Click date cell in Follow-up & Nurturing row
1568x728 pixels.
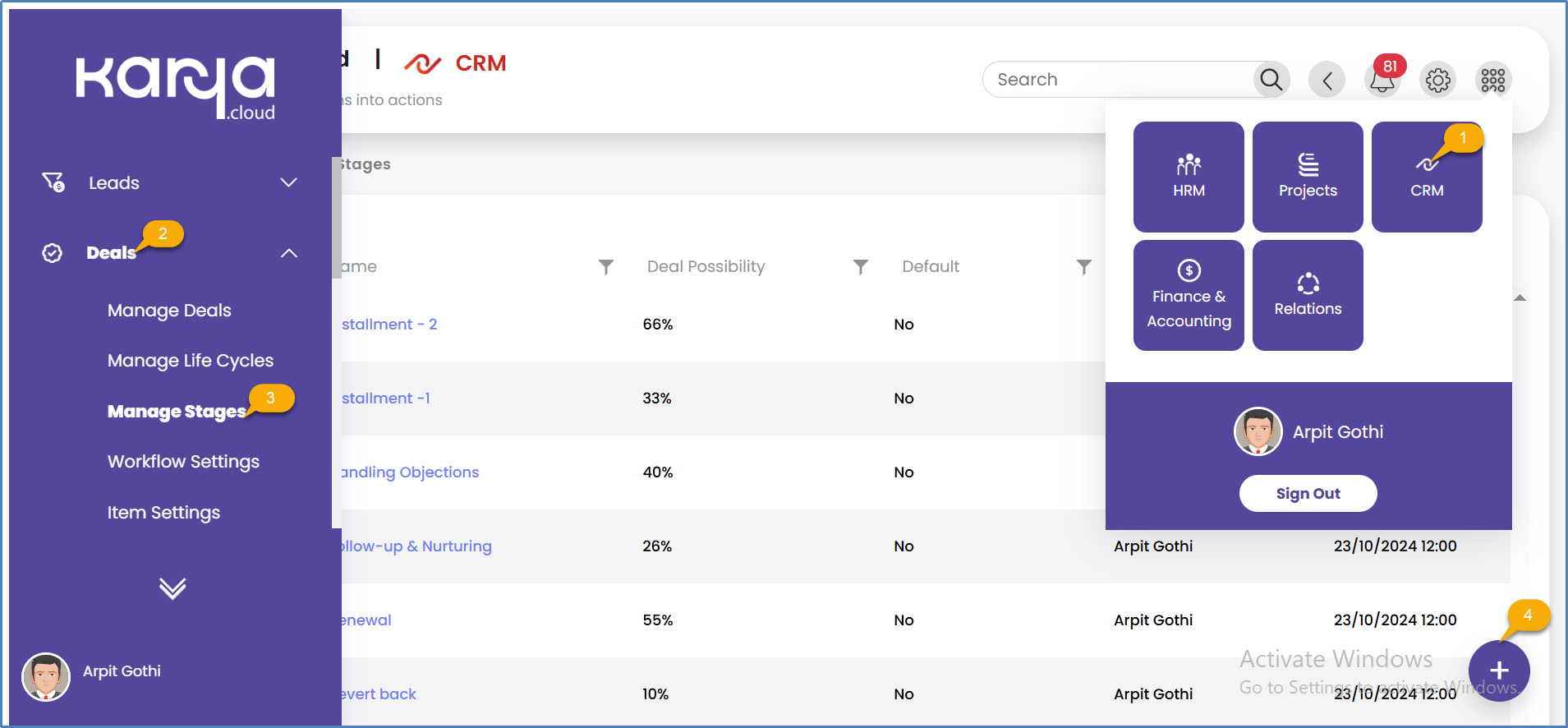tap(1395, 546)
